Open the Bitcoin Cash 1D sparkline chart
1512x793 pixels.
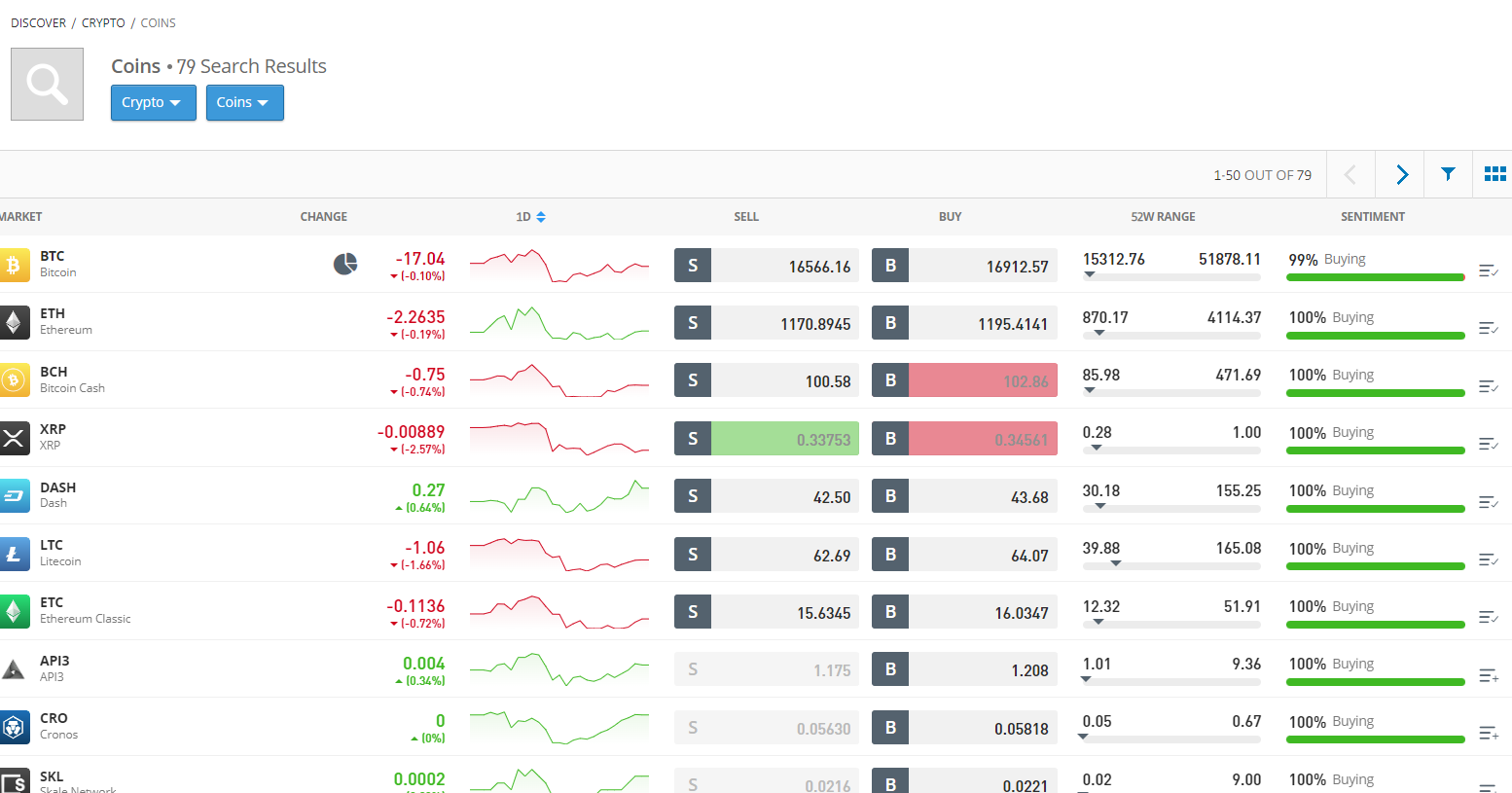click(x=559, y=380)
